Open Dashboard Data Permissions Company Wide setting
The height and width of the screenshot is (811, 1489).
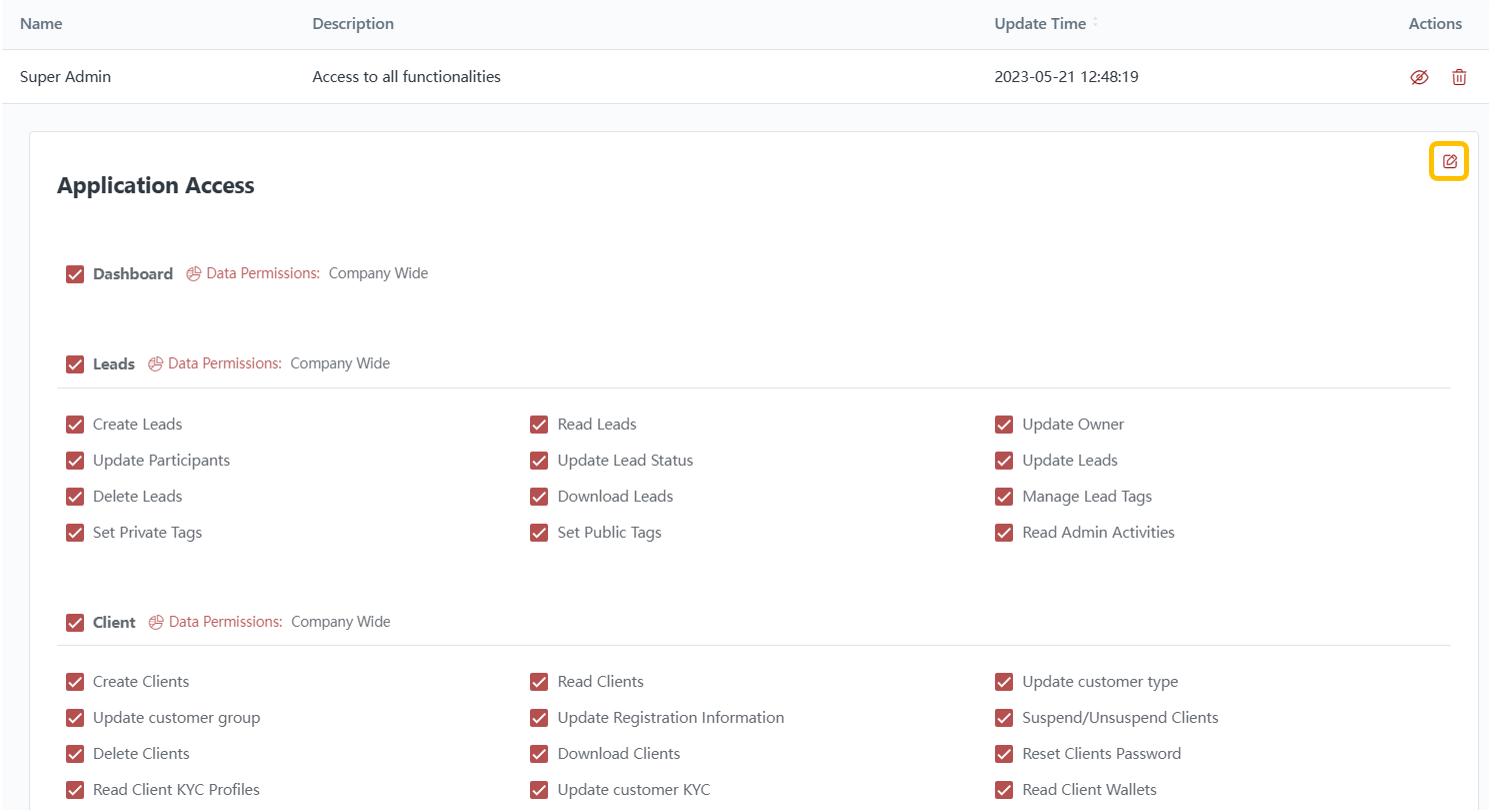(378, 274)
